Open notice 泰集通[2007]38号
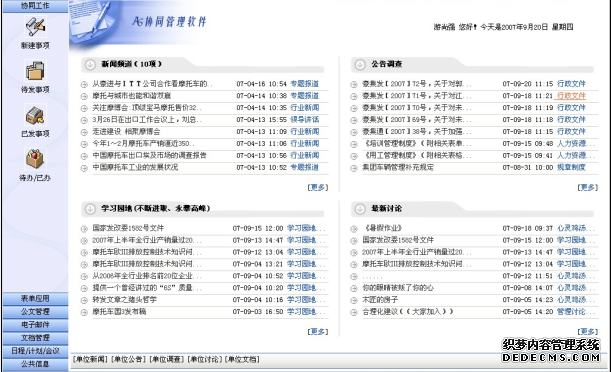 417,132
